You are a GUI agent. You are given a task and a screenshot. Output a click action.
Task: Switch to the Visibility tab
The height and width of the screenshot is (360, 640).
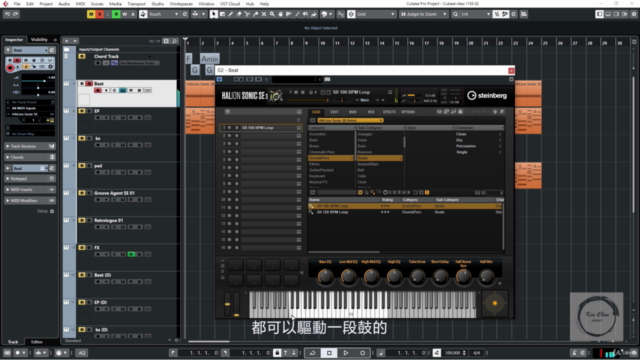point(39,40)
